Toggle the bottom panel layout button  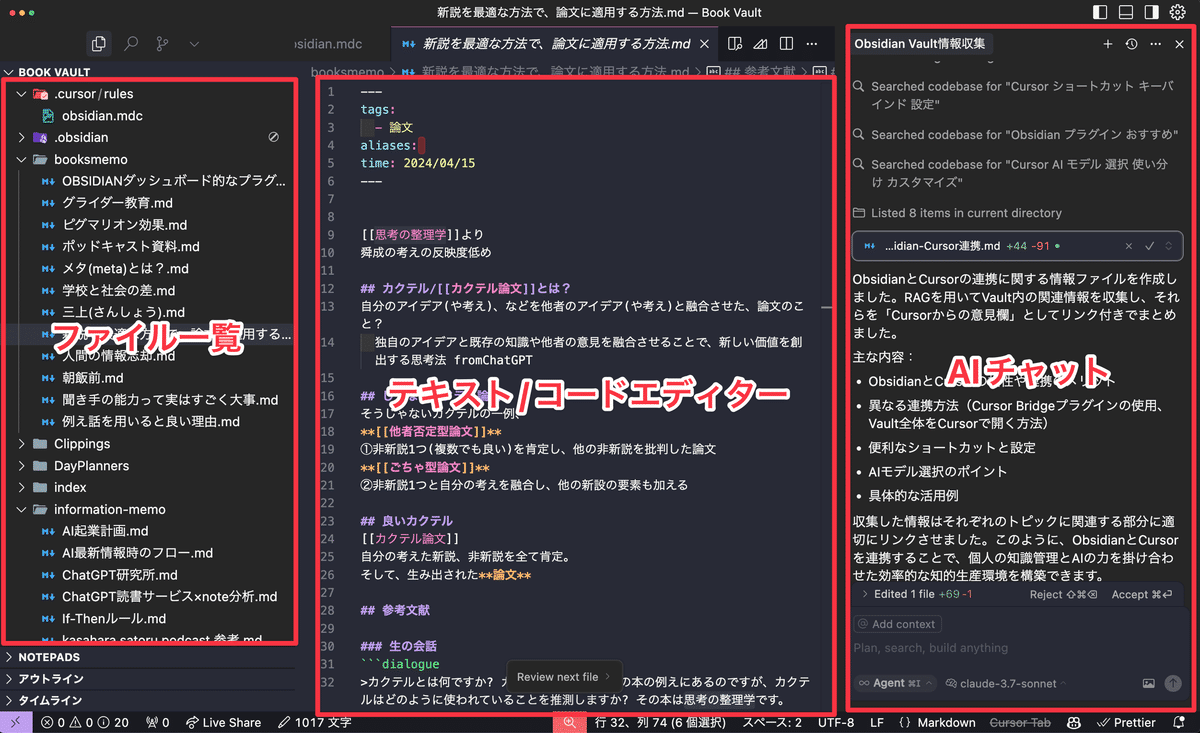coord(1126,13)
